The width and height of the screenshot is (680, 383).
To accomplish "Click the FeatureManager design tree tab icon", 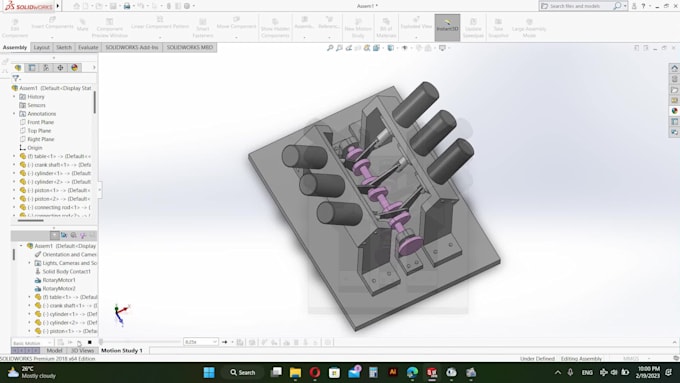I will tap(18, 68).
